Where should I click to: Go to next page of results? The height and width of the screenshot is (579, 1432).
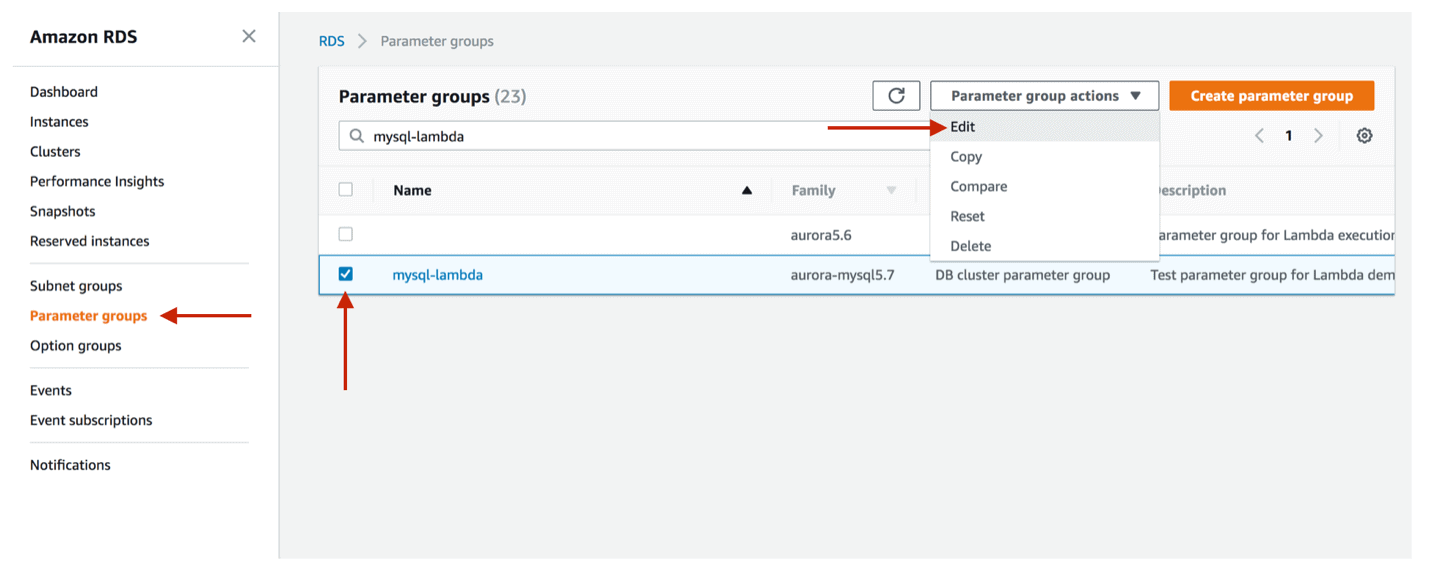1318,136
